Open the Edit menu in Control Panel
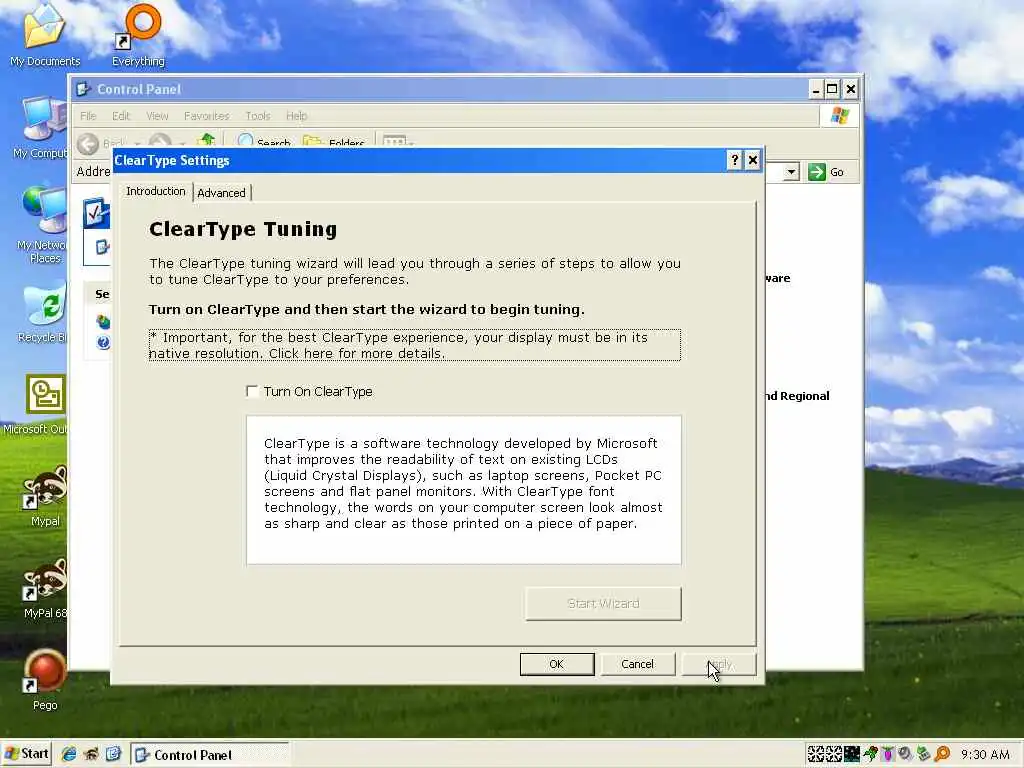Viewport: 1024px width, 768px height. pyautogui.click(x=121, y=116)
